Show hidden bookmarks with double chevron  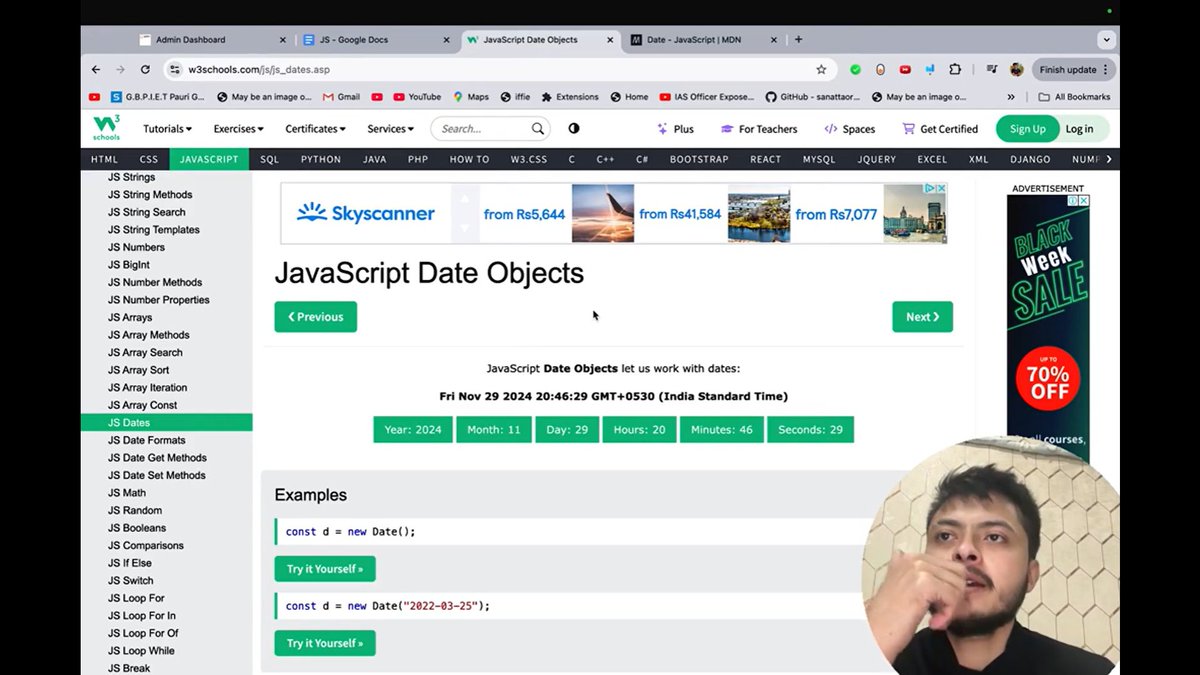pos(1011,97)
